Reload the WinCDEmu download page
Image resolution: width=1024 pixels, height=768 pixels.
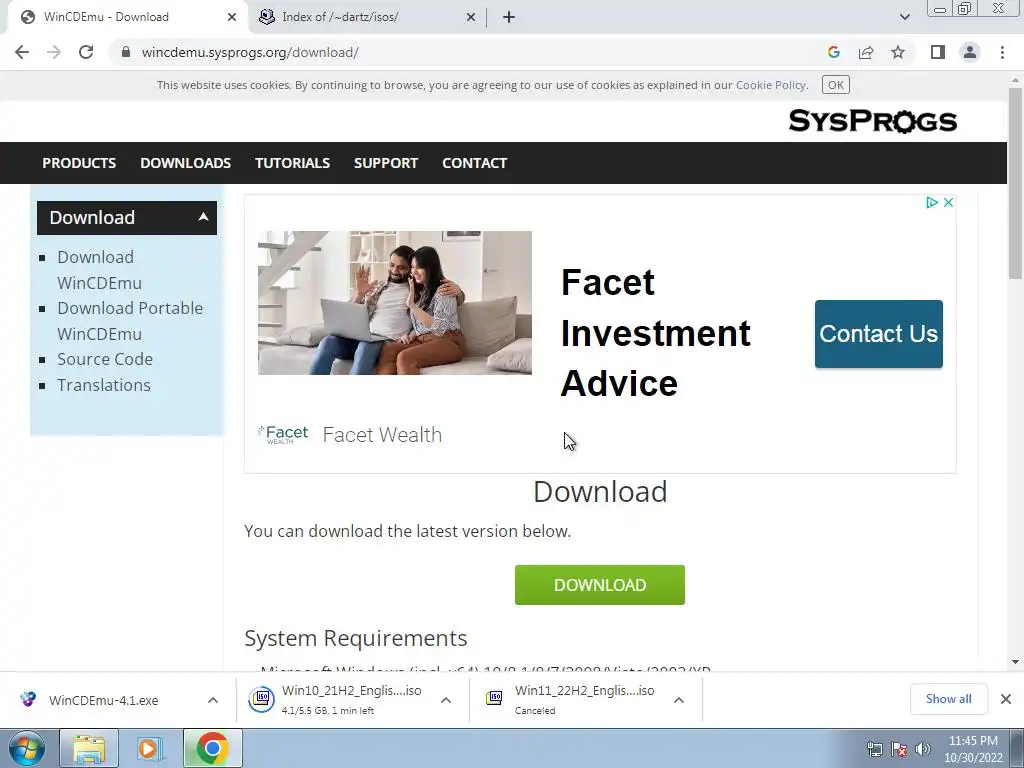click(x=86, y=52)
